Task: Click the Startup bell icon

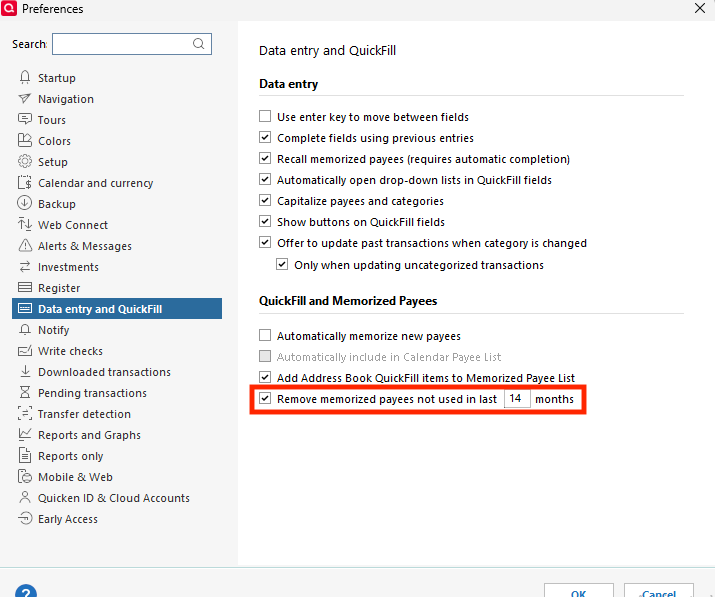Action: [25, 78]
